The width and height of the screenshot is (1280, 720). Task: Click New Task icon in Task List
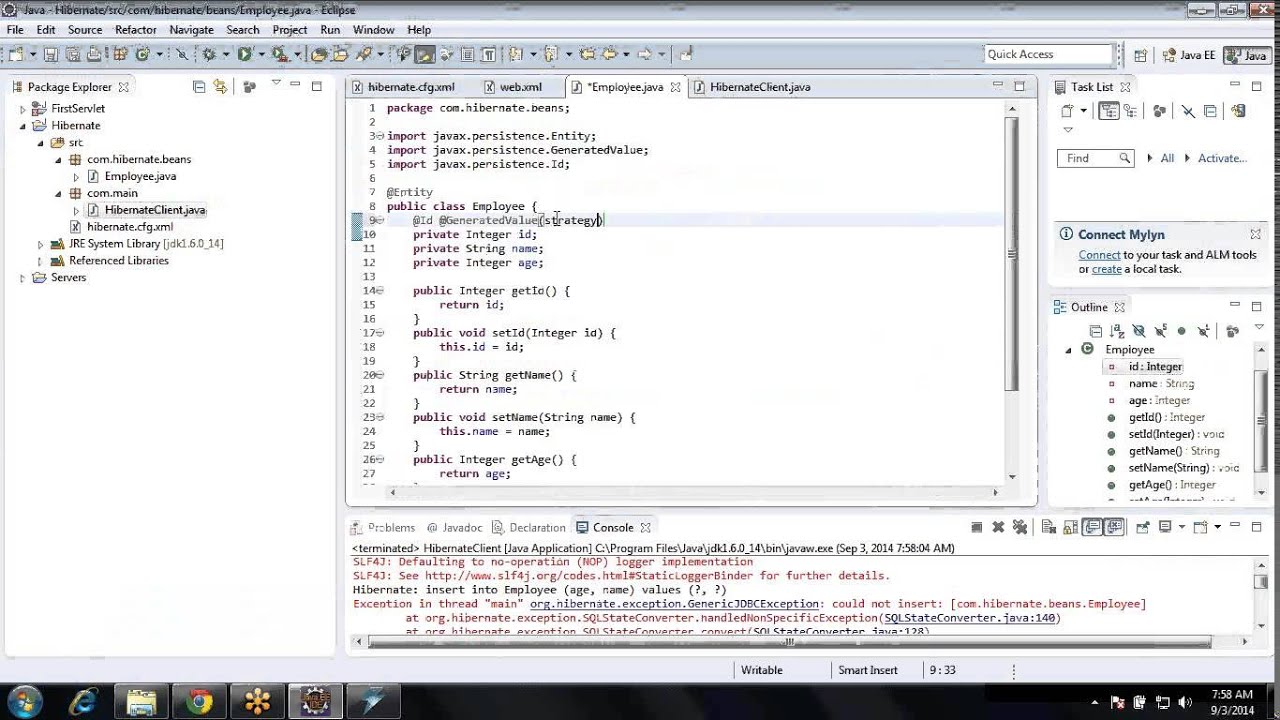coord(1067,111)
